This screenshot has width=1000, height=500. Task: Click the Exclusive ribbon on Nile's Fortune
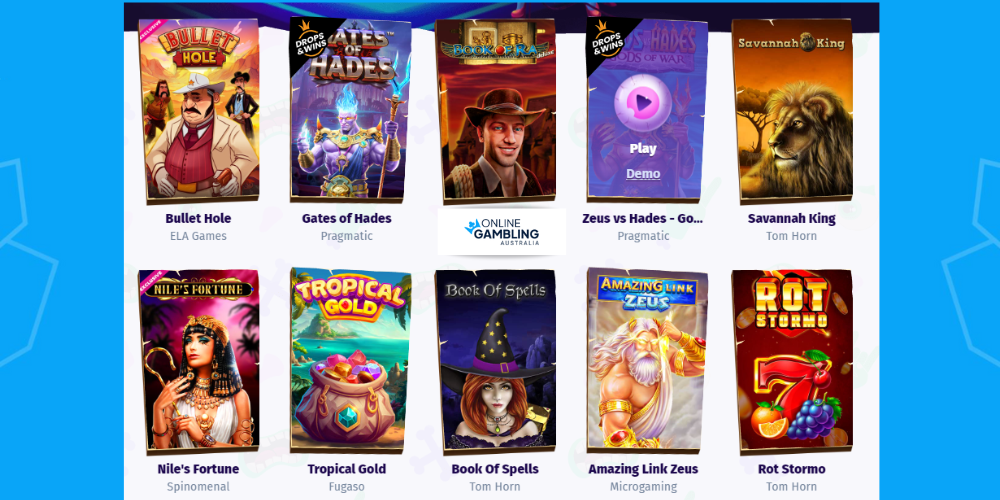pos(151,281)
